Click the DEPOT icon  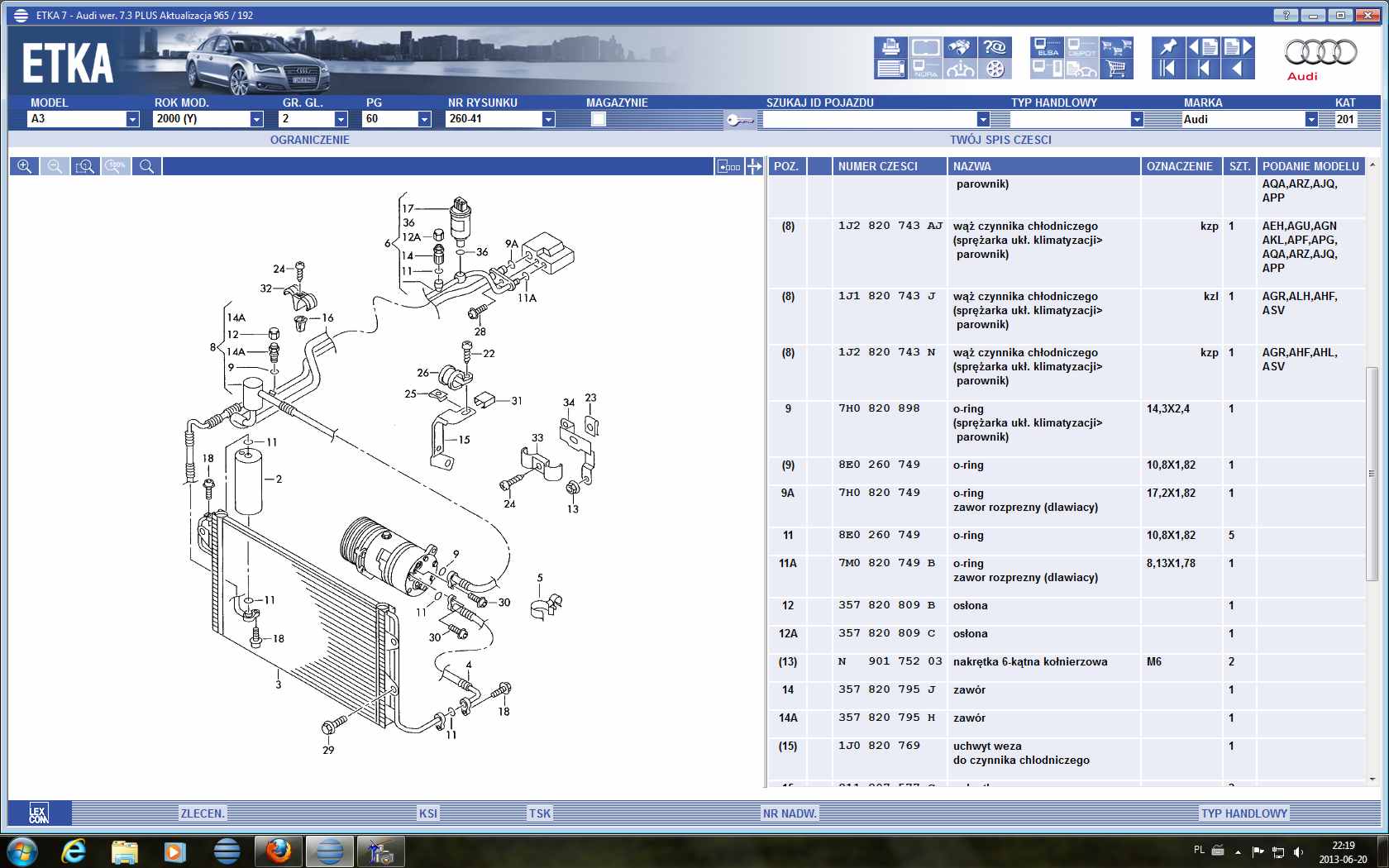(x=1081, y=47)
